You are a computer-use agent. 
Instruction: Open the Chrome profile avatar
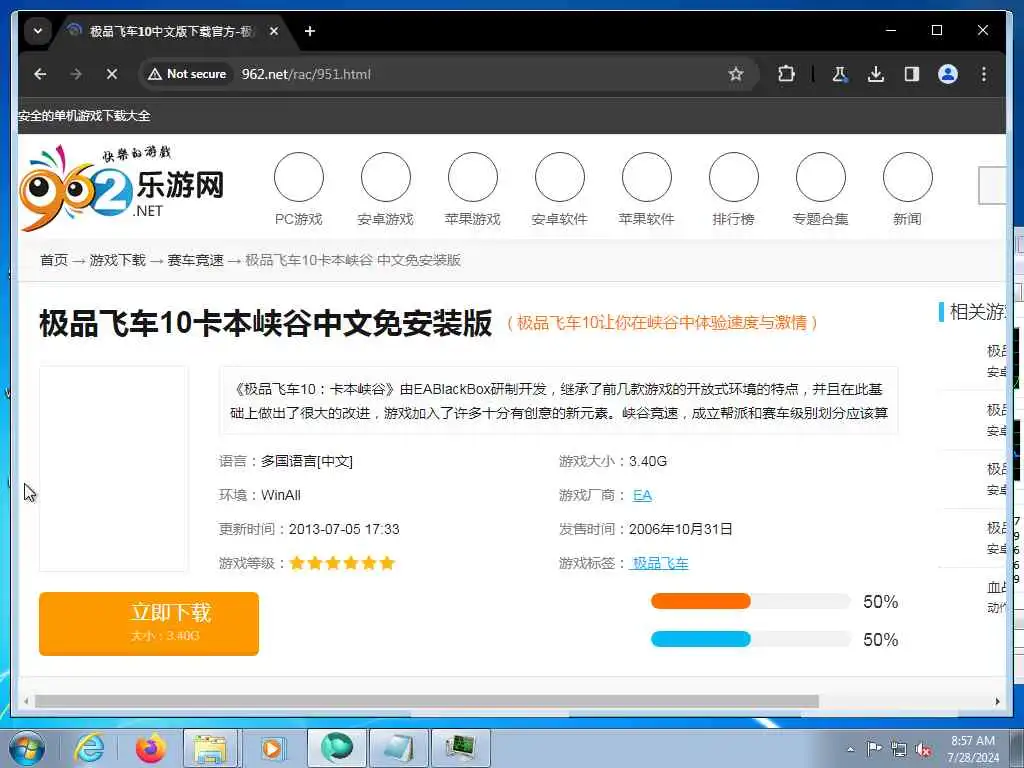coord(948,74)
